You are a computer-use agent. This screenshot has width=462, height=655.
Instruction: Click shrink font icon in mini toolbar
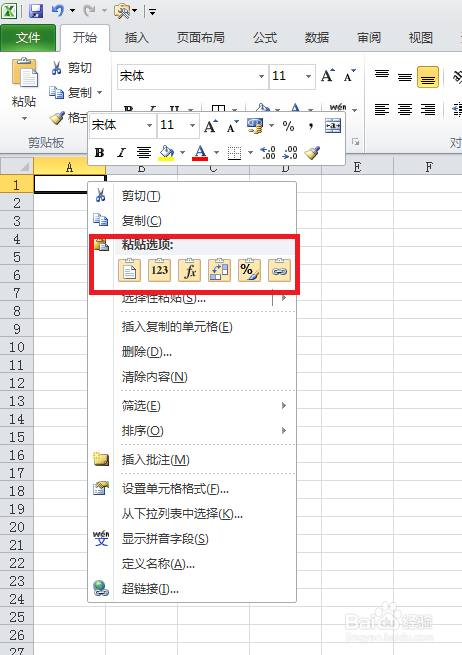click(x=233, y=126)
